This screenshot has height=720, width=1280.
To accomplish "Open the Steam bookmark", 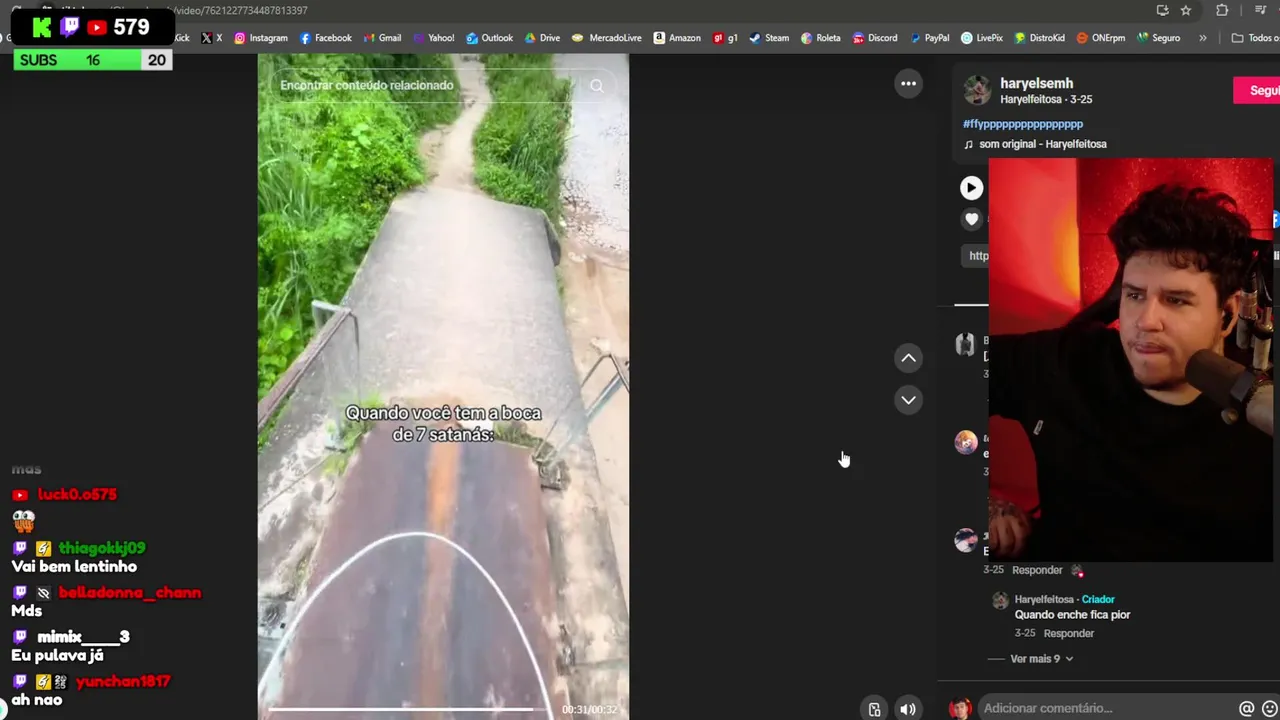I will 769,38.
